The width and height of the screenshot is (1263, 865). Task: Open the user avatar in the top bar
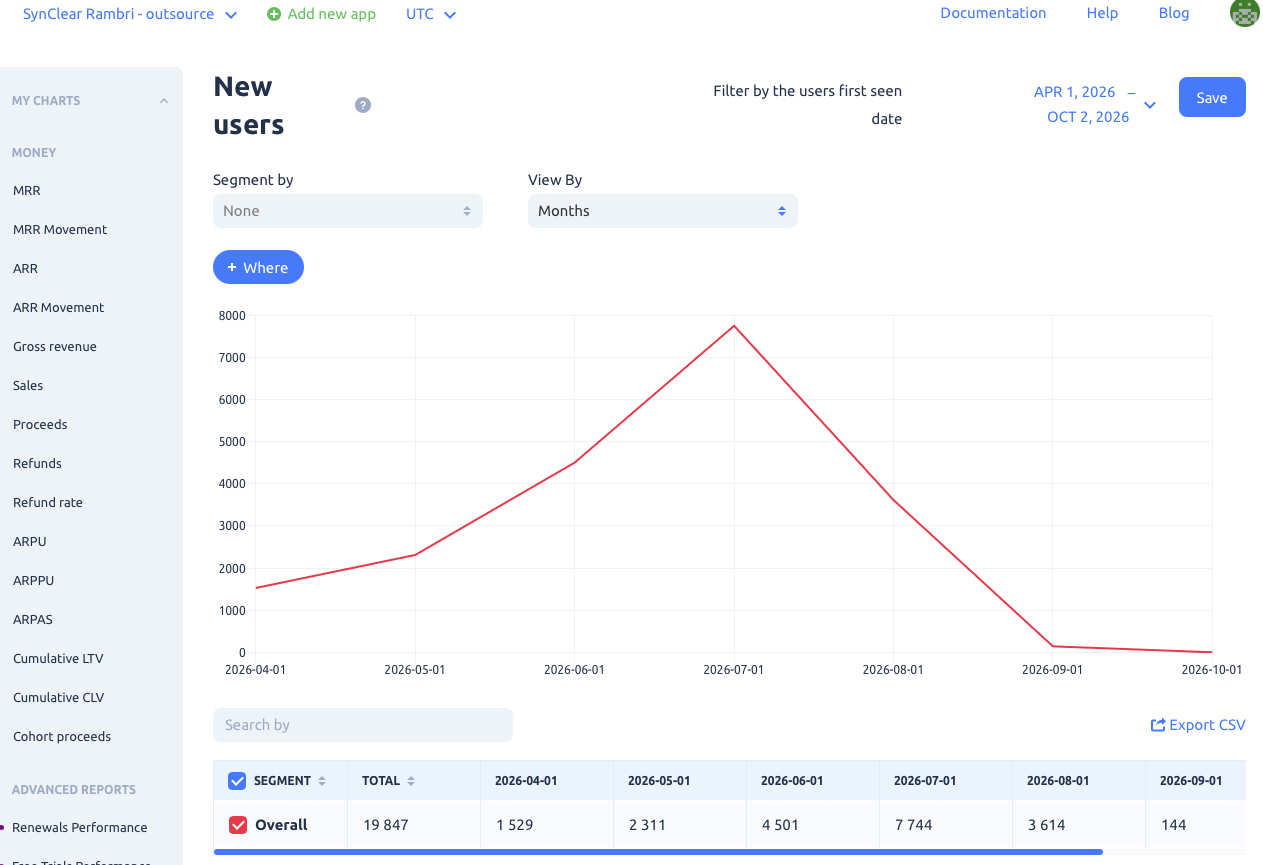(x=1245, y=13)
